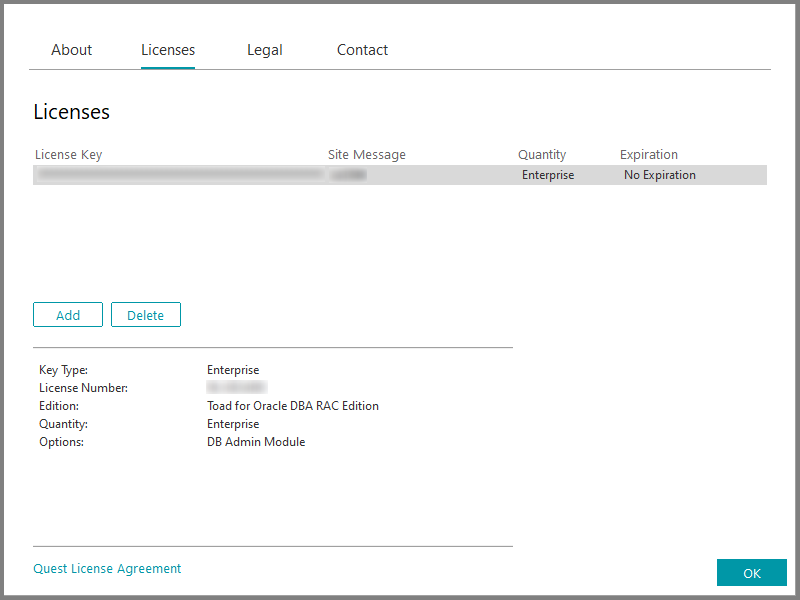Click the 'License Number:' label
800x600 pixels.
point(84,388)
